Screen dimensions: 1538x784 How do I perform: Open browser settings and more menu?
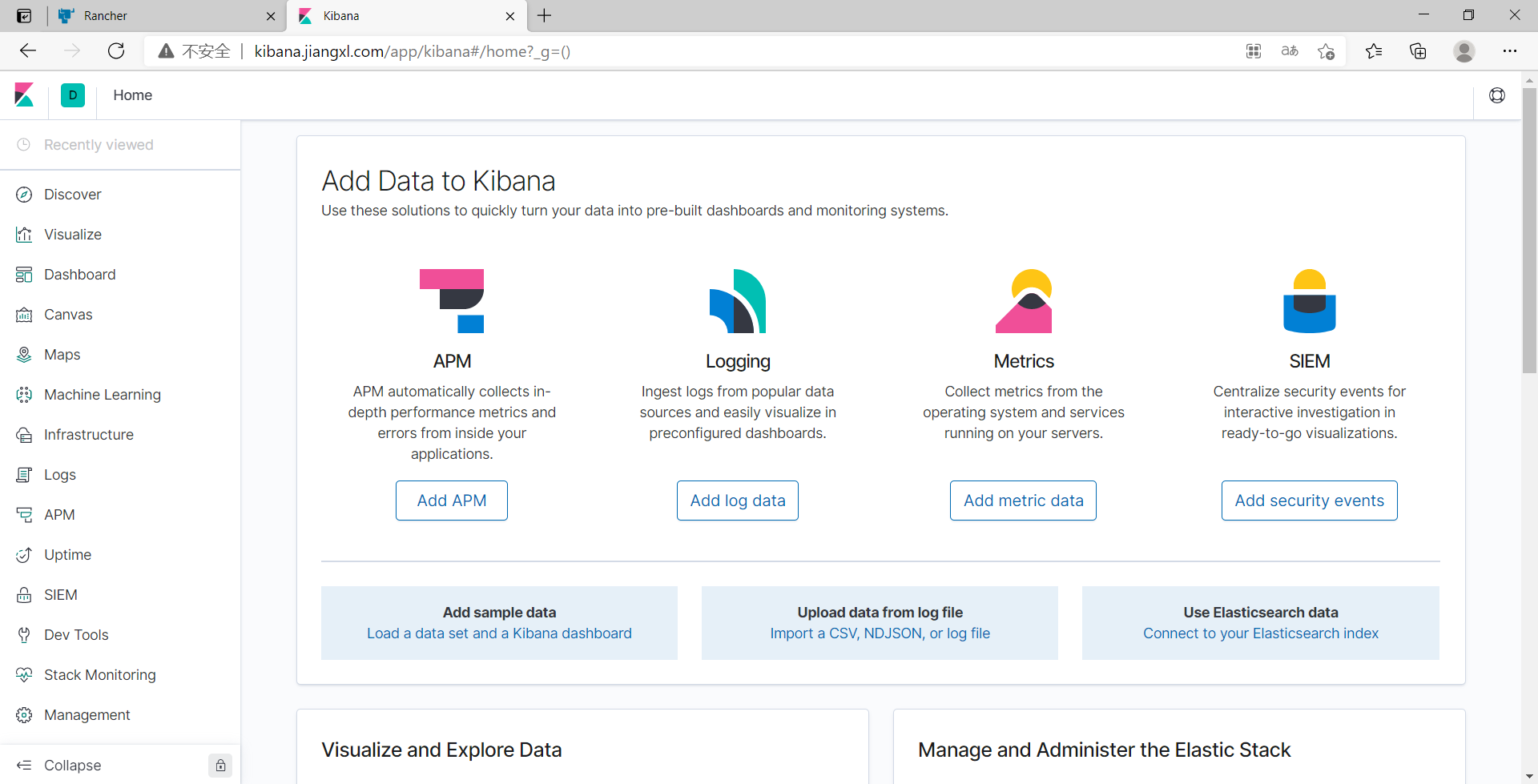[x=1509, y=51]
